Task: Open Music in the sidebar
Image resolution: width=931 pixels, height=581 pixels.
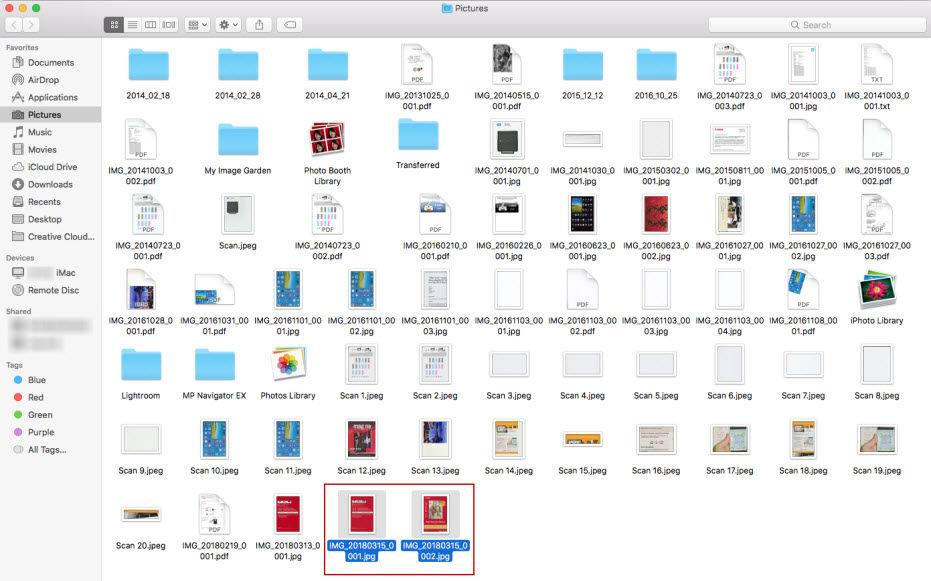Action: tap(50, 132)
